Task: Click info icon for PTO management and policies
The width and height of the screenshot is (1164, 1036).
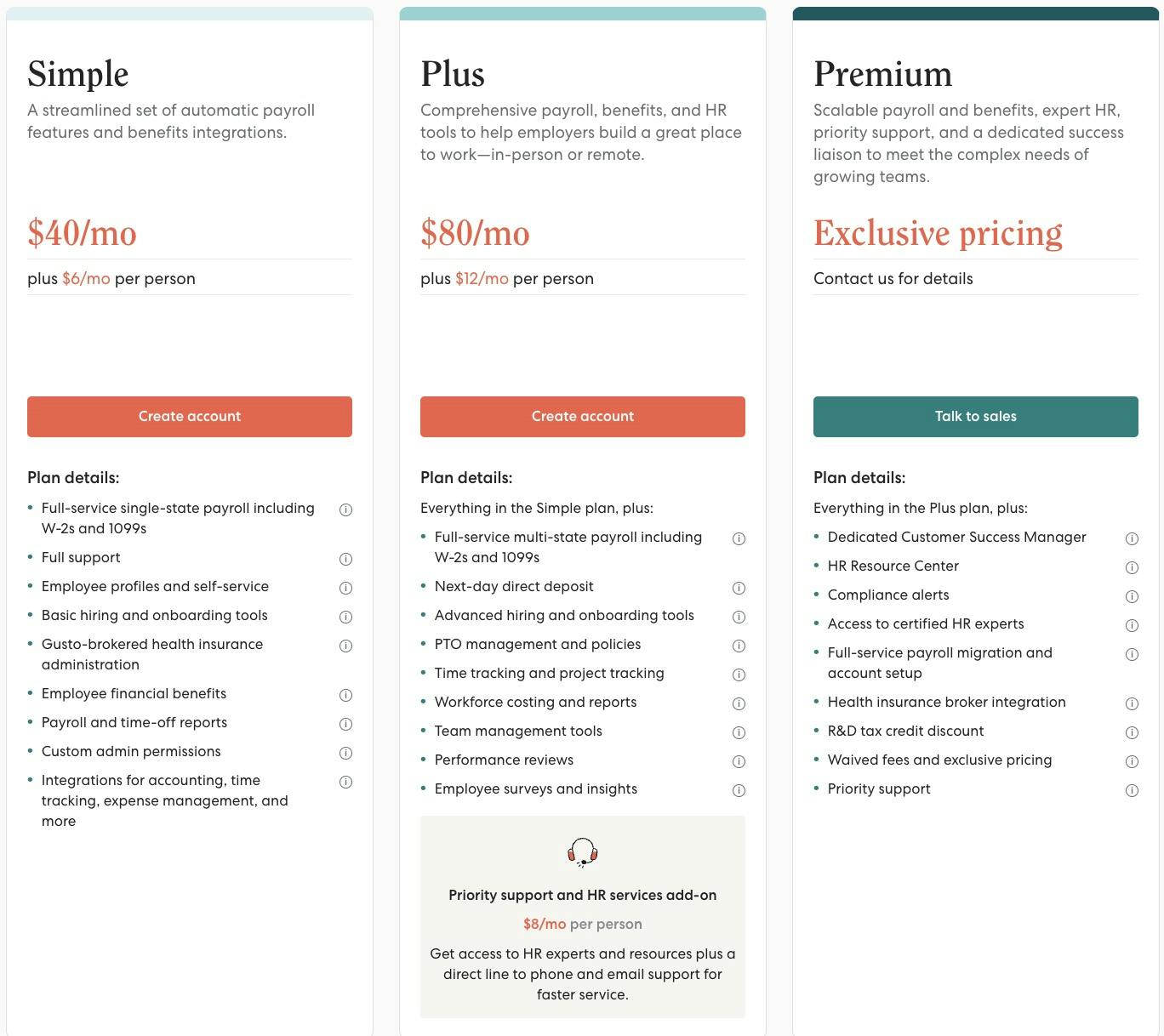Action: pyautogui.click(x=739, y=646)
